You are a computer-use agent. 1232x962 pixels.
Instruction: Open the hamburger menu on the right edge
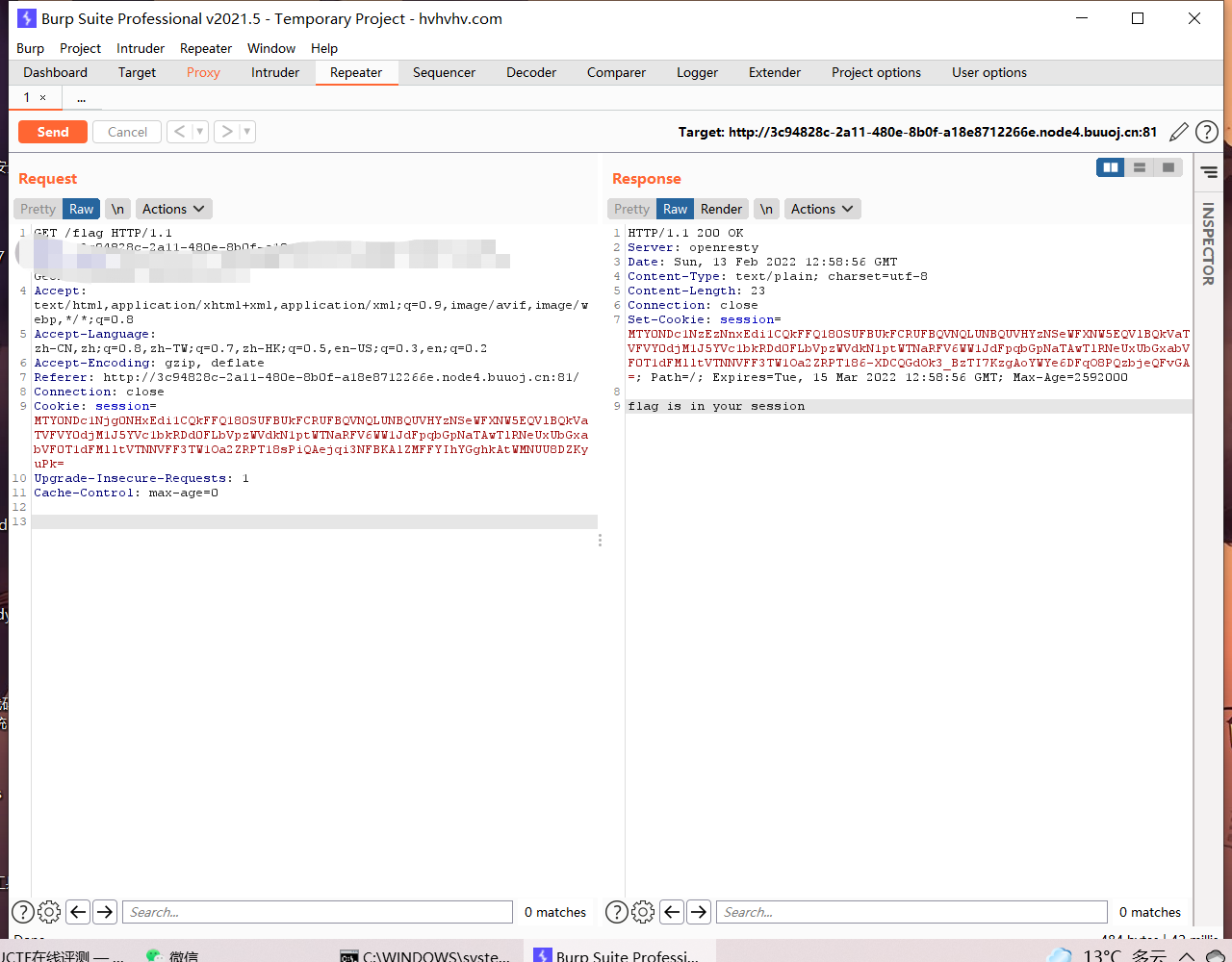tap(1208, 173)
